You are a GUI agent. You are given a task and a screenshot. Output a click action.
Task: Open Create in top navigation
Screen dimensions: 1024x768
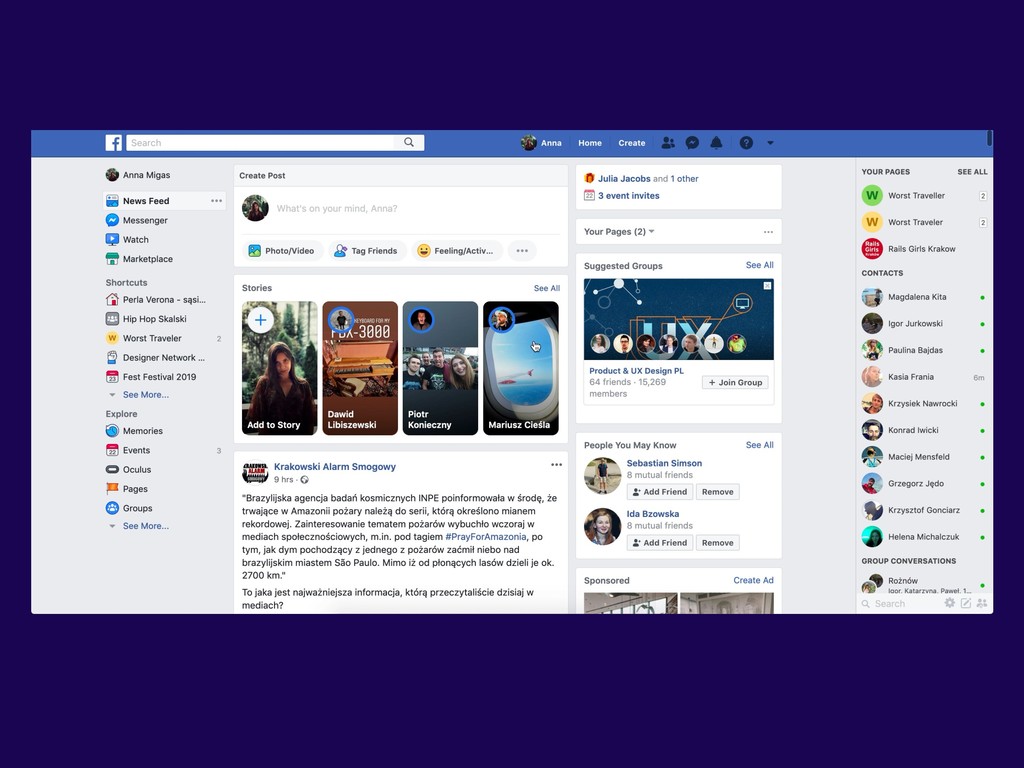click(632, 143)
